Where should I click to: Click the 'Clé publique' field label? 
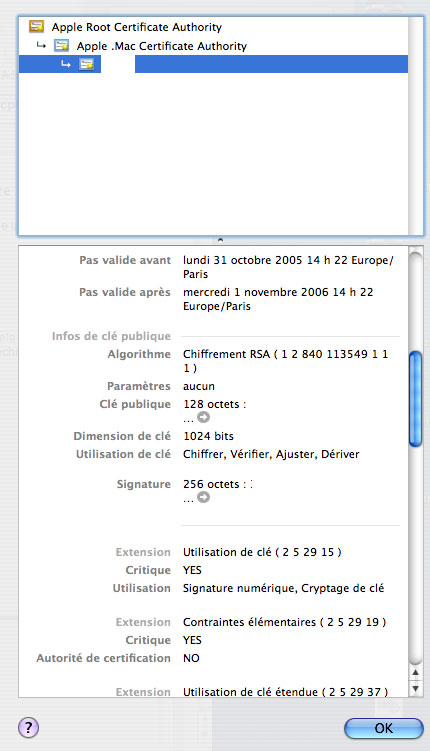point(135,404)
